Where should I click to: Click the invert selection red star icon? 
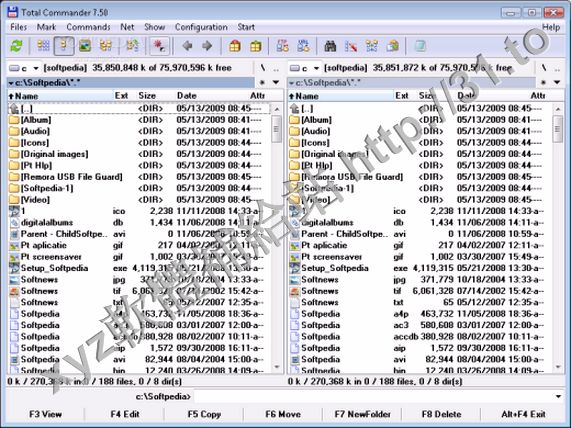(160, 46)
